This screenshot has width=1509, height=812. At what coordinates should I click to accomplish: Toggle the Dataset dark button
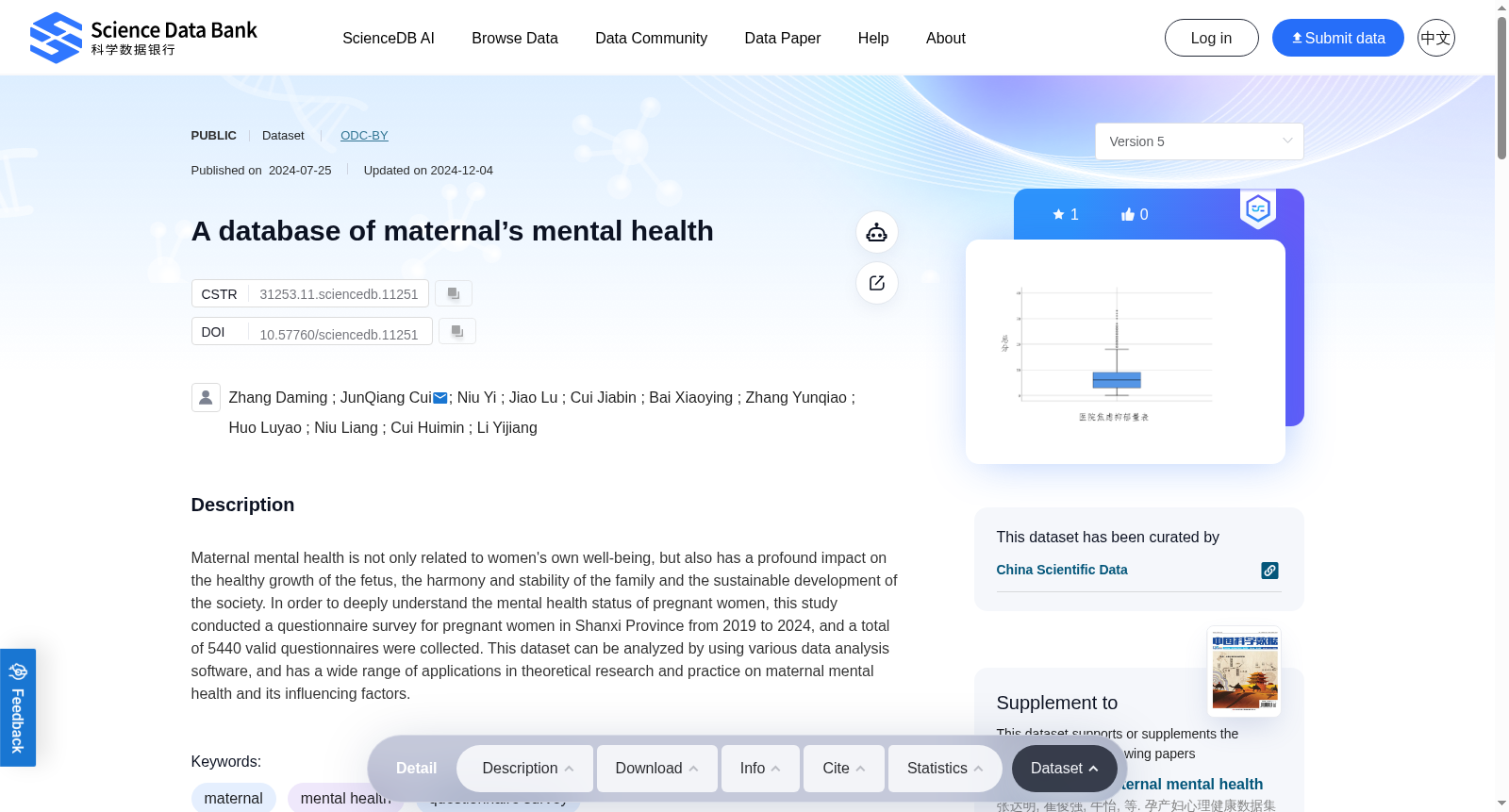[x=1064, y=769]
